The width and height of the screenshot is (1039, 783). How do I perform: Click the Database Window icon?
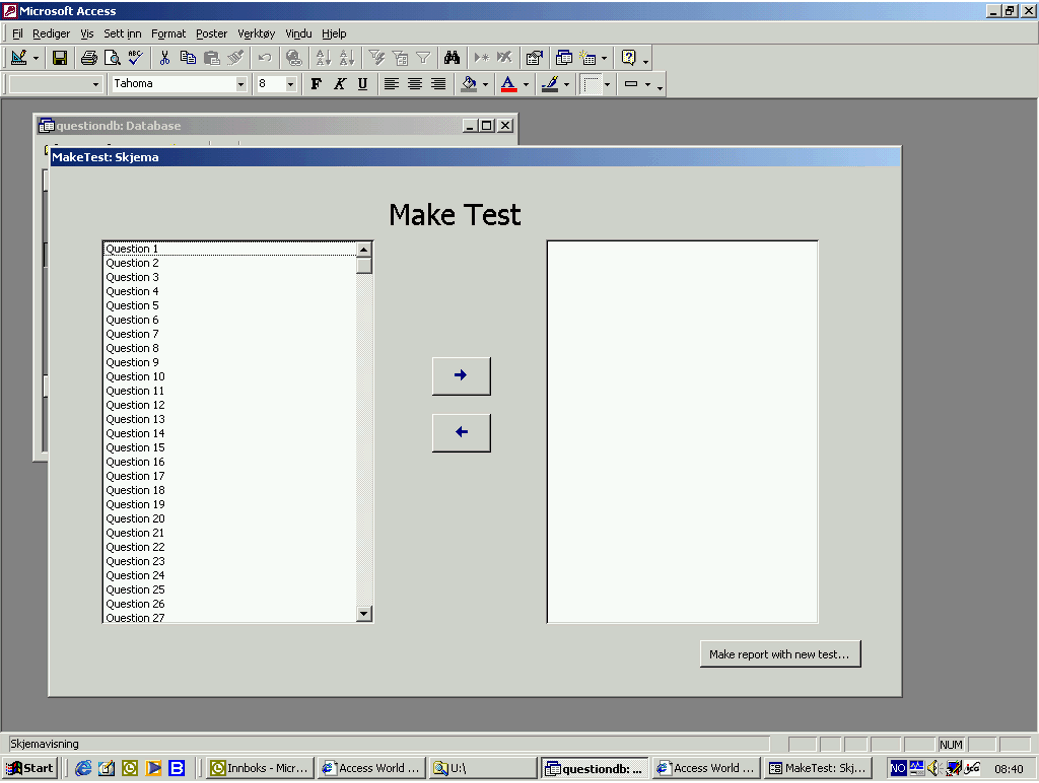pos(564,58)
